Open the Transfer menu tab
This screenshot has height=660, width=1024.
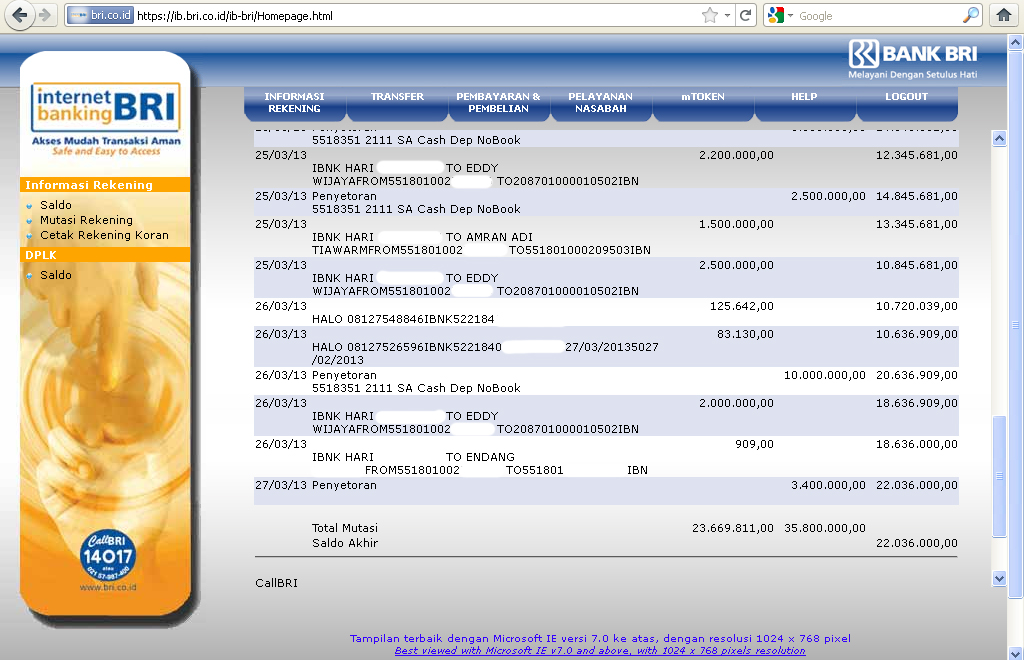(x=397, y=102)
